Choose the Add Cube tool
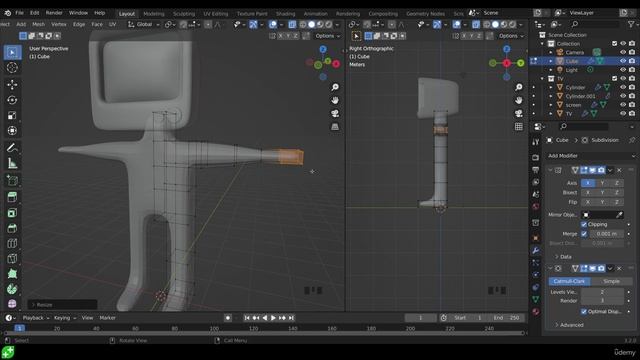The height and width of the screenshot is (360, 640). 12,180
